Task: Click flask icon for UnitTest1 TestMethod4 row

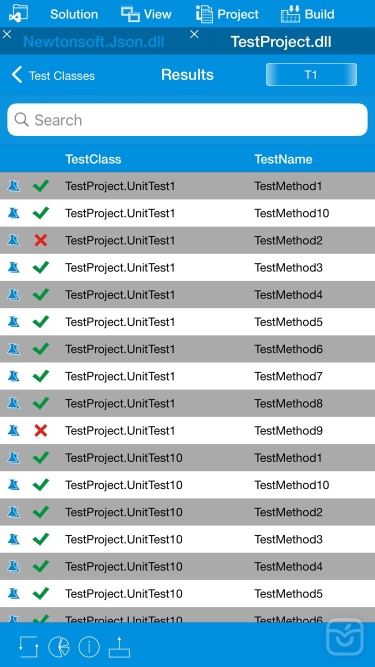Action: 14,294
